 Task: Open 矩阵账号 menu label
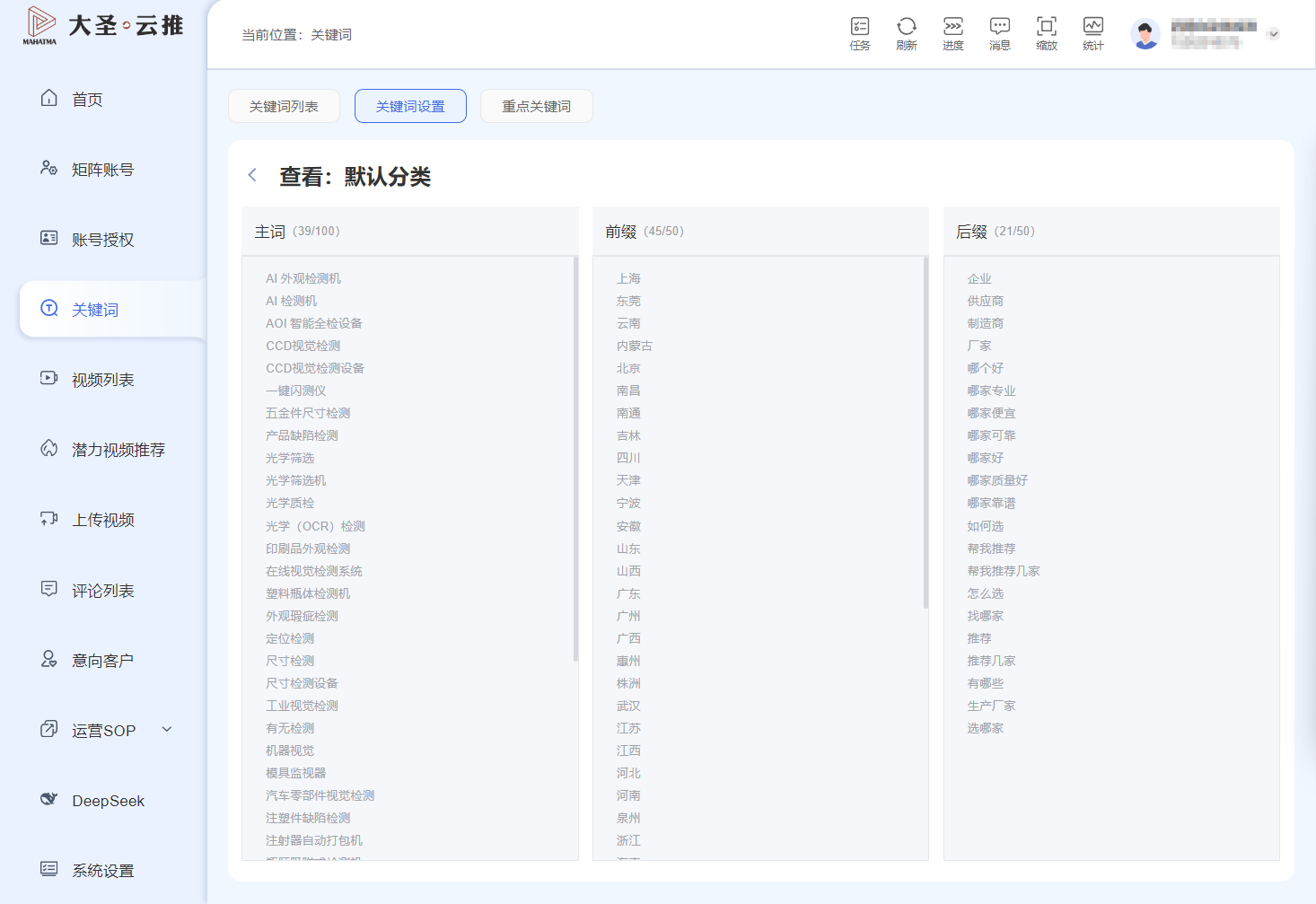point(103,170)
